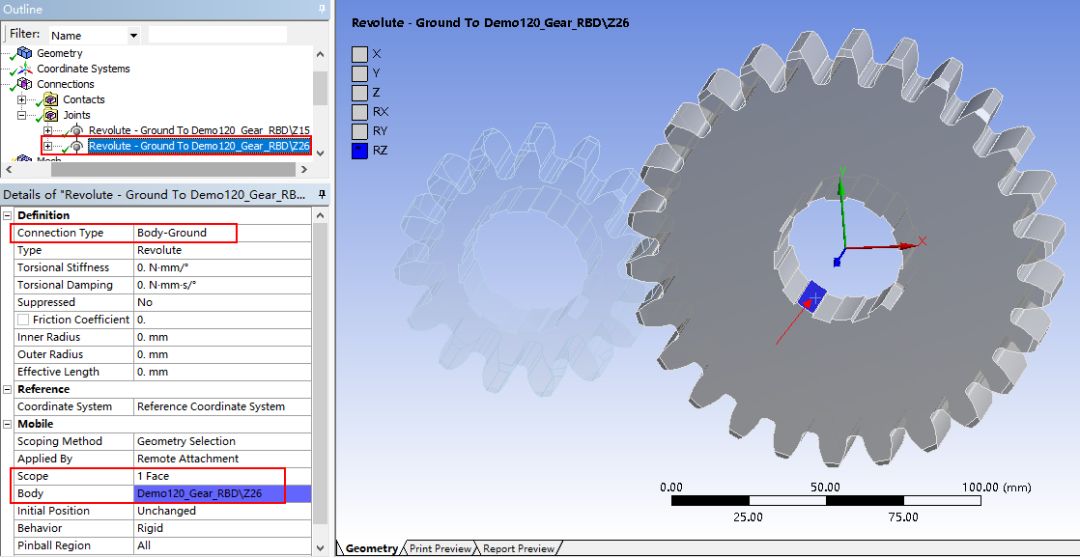
Task: Click the Joints folder icon
Action: 51,115
